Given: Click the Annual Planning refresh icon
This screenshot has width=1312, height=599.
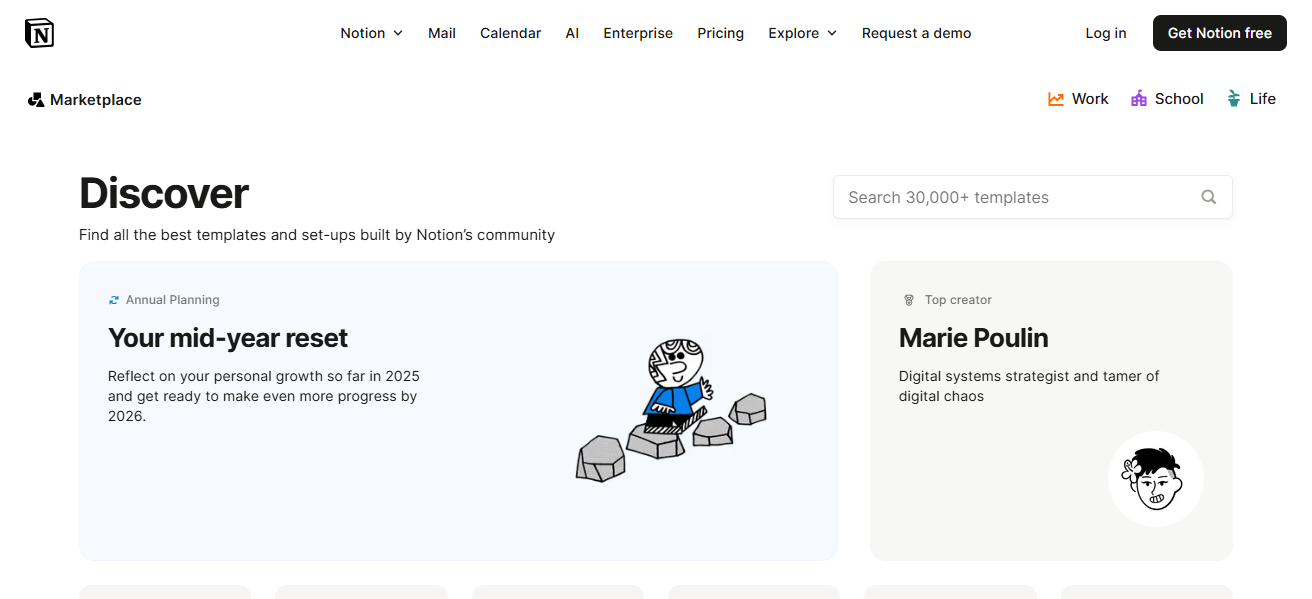Looking at the screenshot, I should point(114,300).
